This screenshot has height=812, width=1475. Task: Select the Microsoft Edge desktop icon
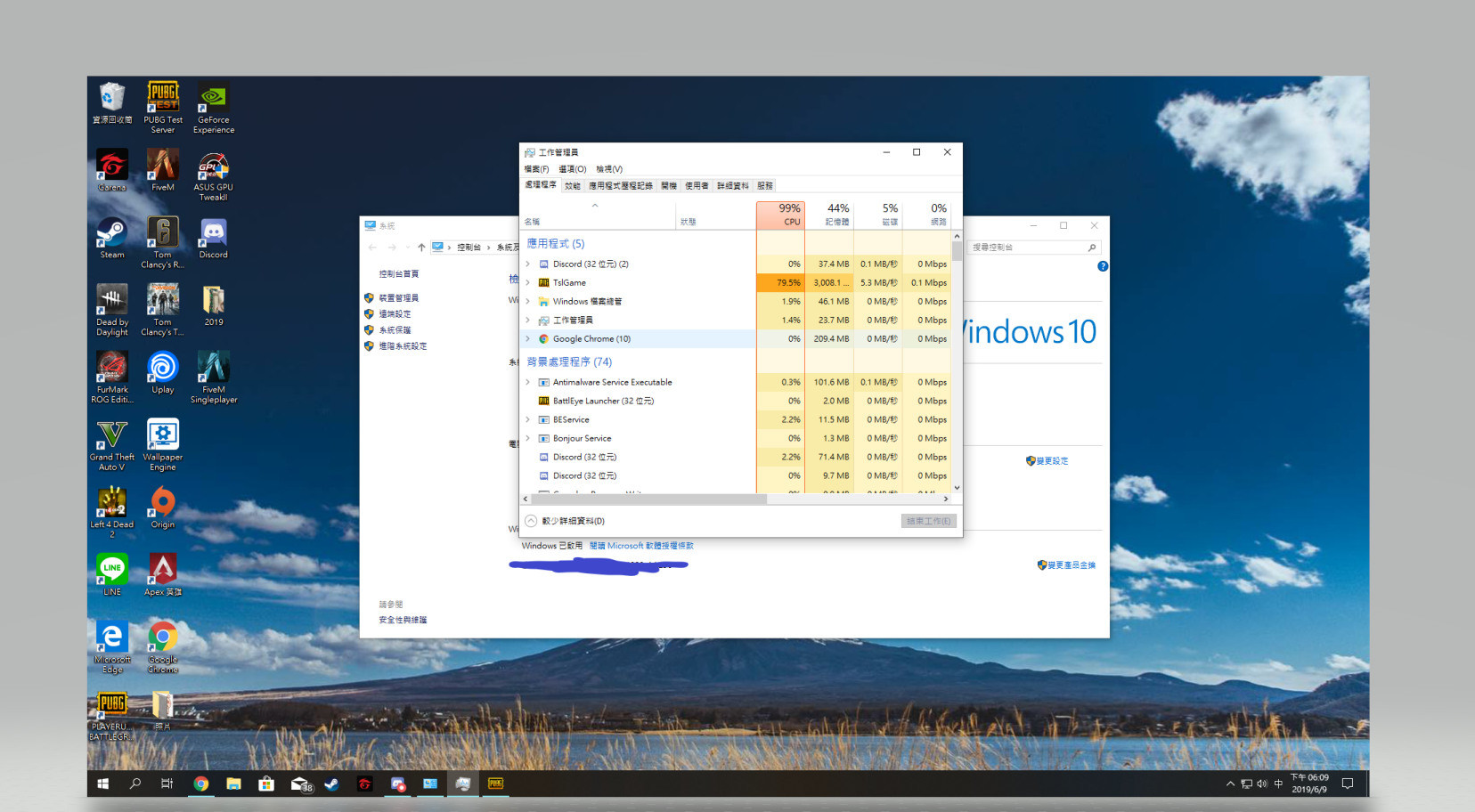point(112,647)
